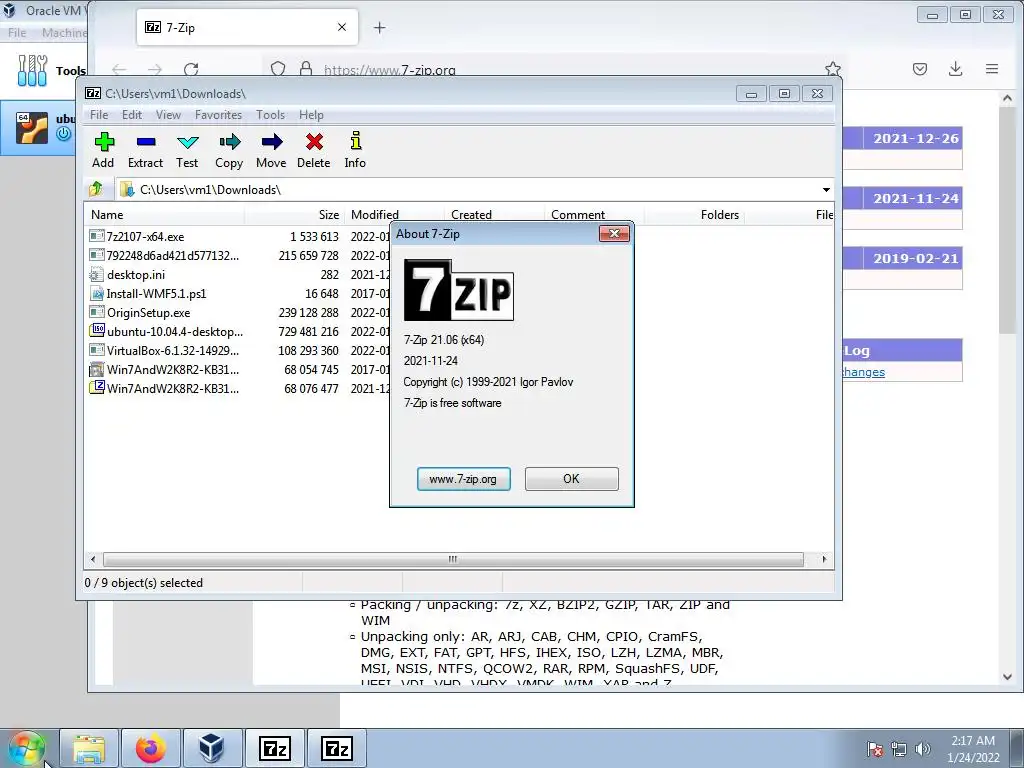Open File Explorer from taskbar
1024x768 pixels.
point(89,748)
